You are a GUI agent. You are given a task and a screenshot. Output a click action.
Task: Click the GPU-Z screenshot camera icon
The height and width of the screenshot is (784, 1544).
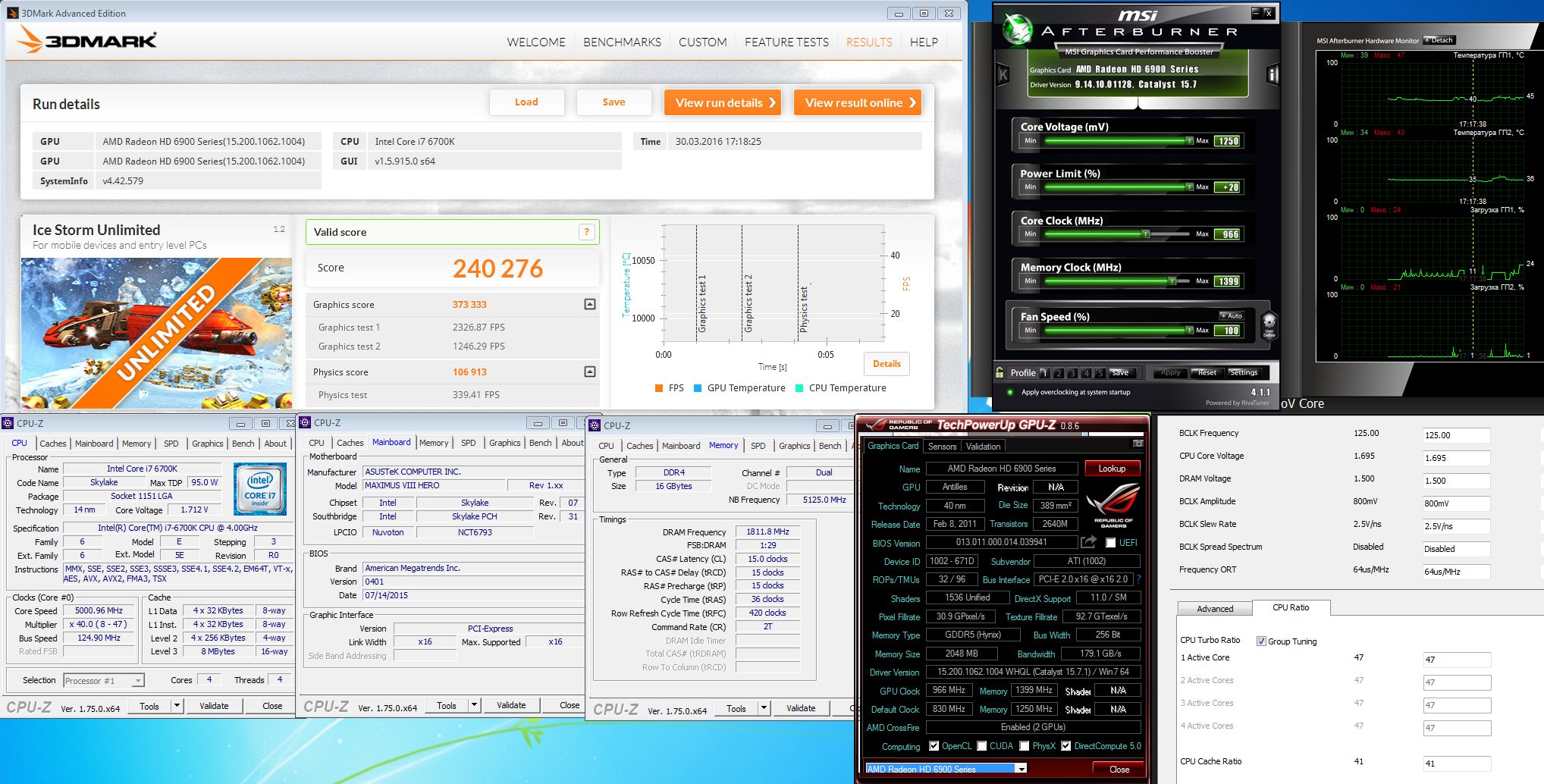click(1138, 444)
